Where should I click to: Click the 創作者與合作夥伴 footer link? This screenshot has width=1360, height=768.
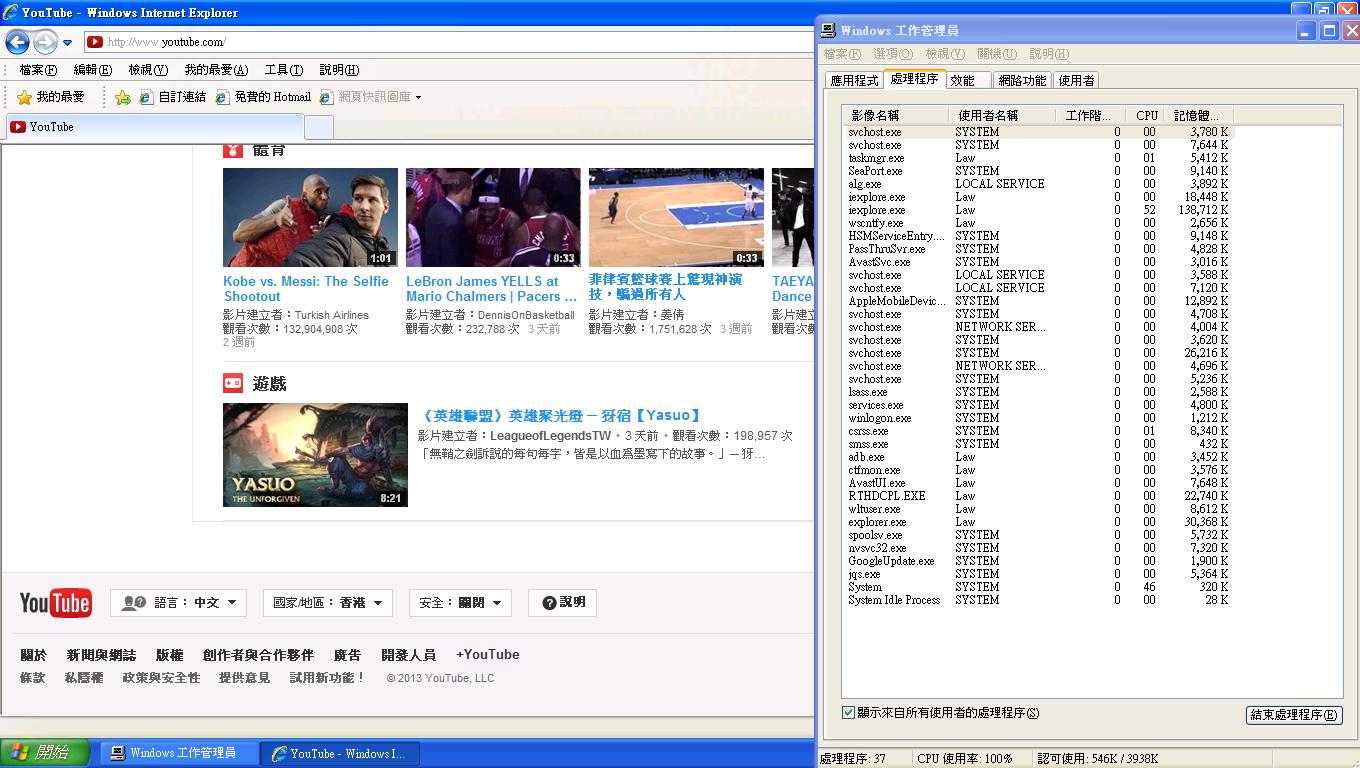[x=258, y=655]
